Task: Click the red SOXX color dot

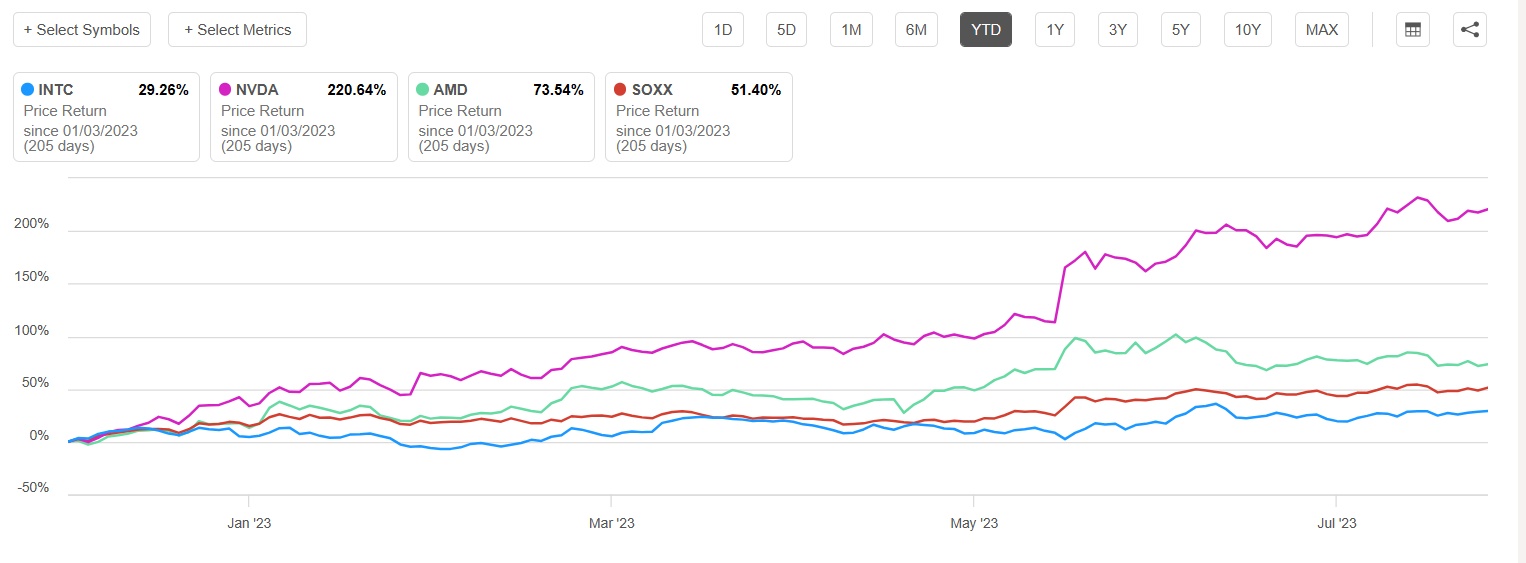Action: click(620, 90)
